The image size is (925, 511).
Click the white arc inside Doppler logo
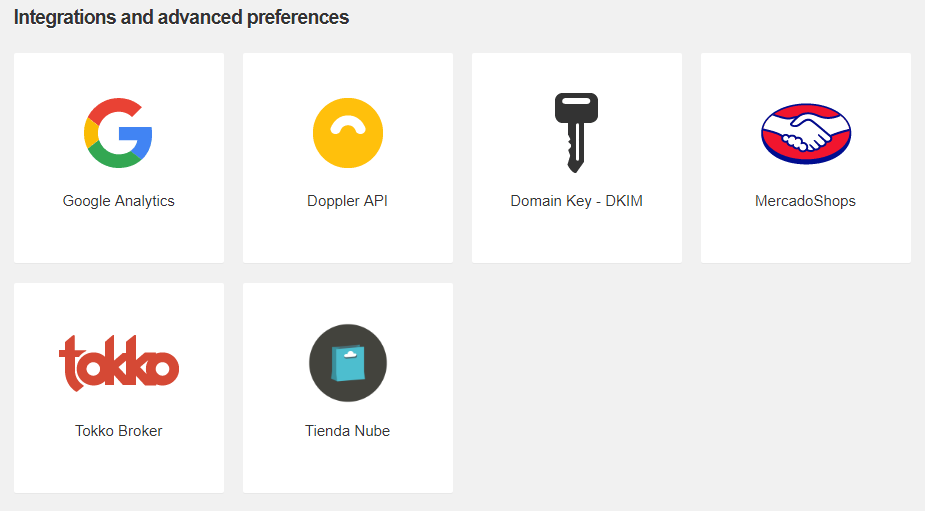pyautogui.click(x=347, y=124)
